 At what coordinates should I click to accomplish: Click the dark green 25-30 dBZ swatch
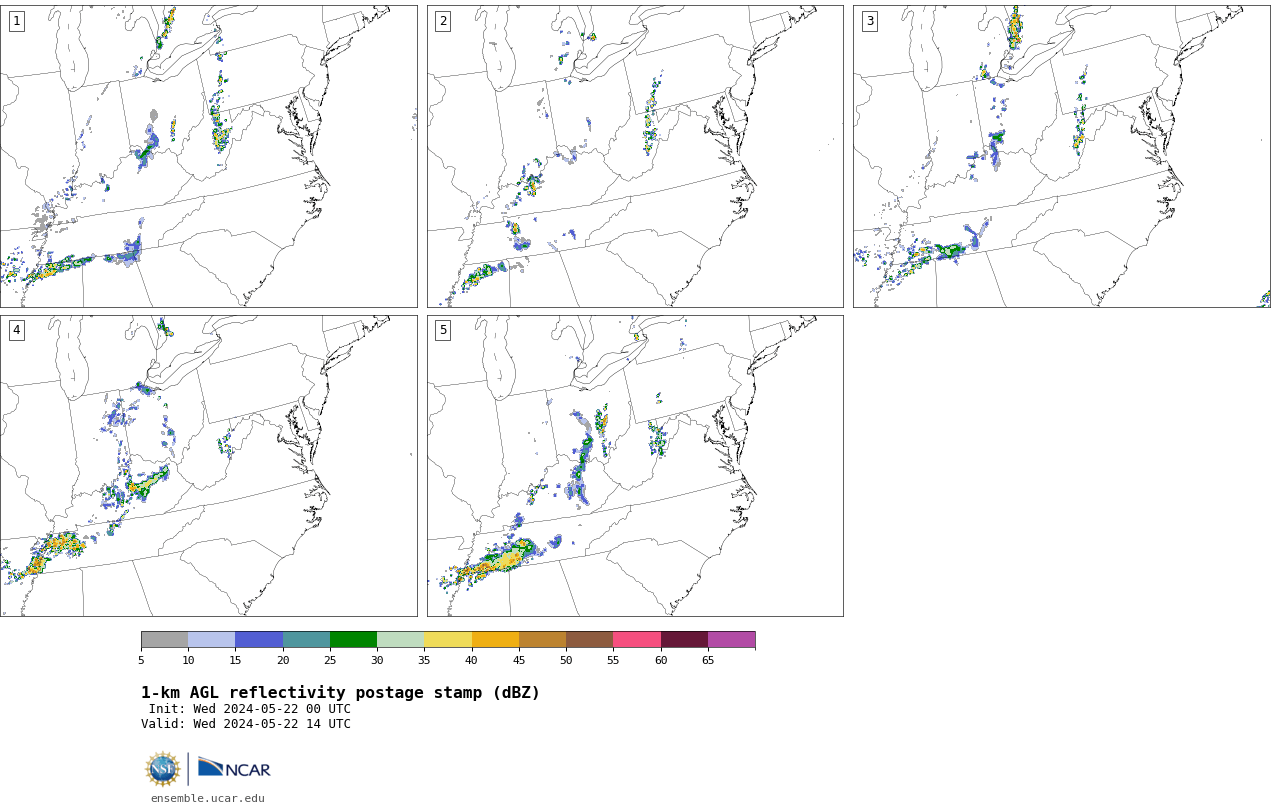[x=353, y=640]
